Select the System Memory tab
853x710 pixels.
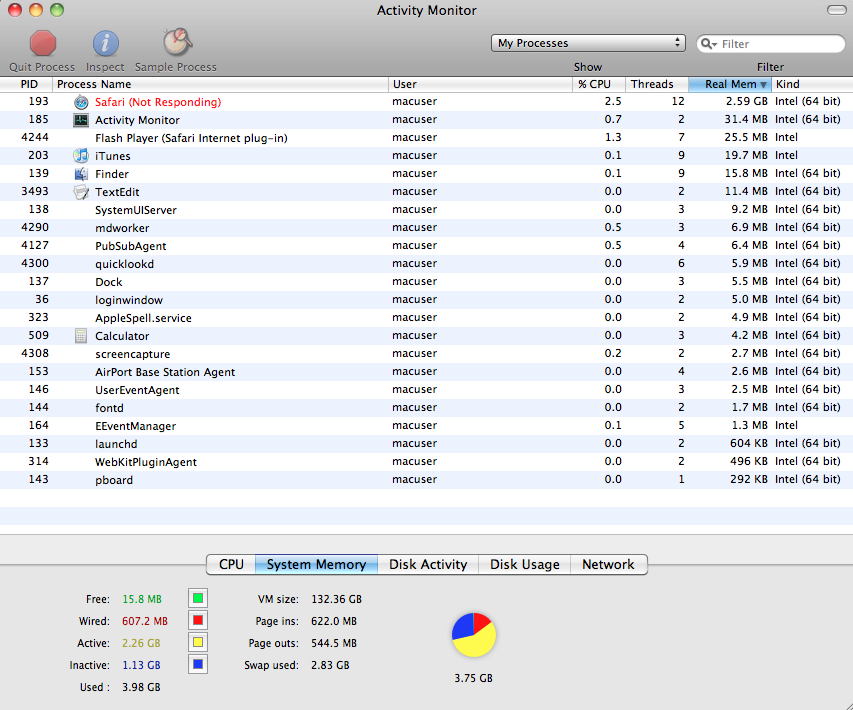tap(317, 565)
